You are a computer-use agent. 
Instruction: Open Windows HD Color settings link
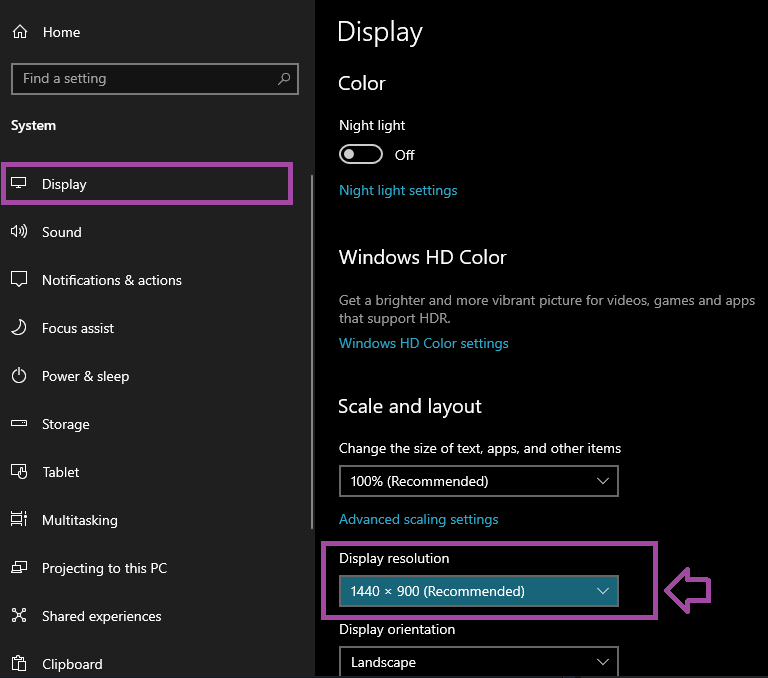pyautogui.click(x=423, y=343)
